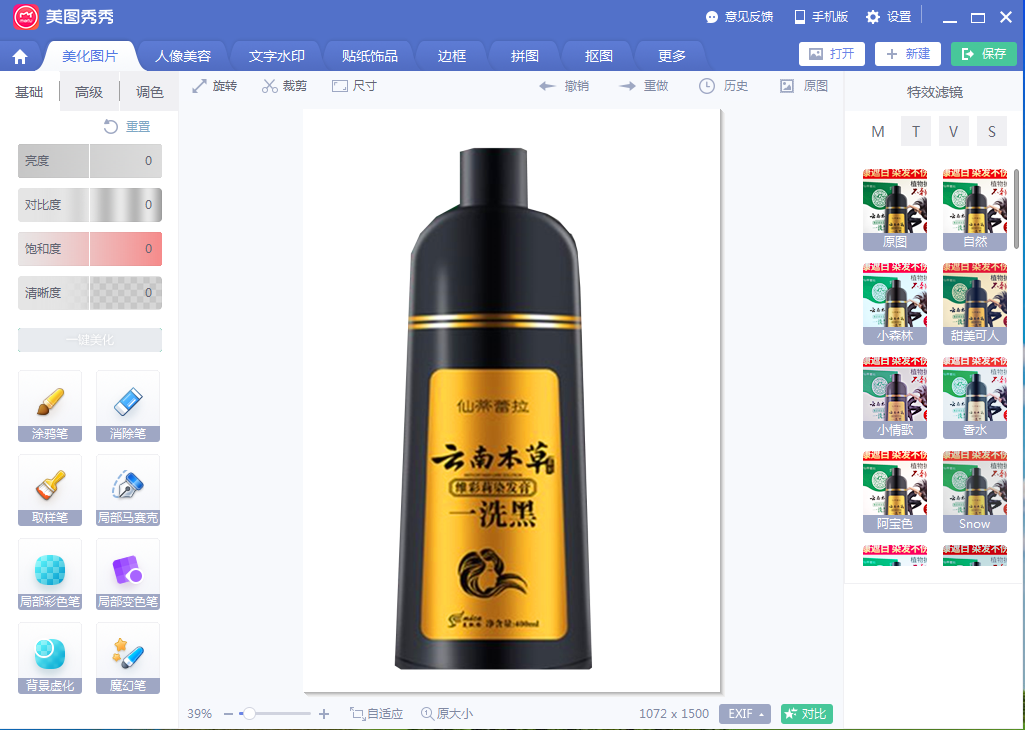Select filter category V
Viewport: 1025px width, 730px height.
(954, 132)
